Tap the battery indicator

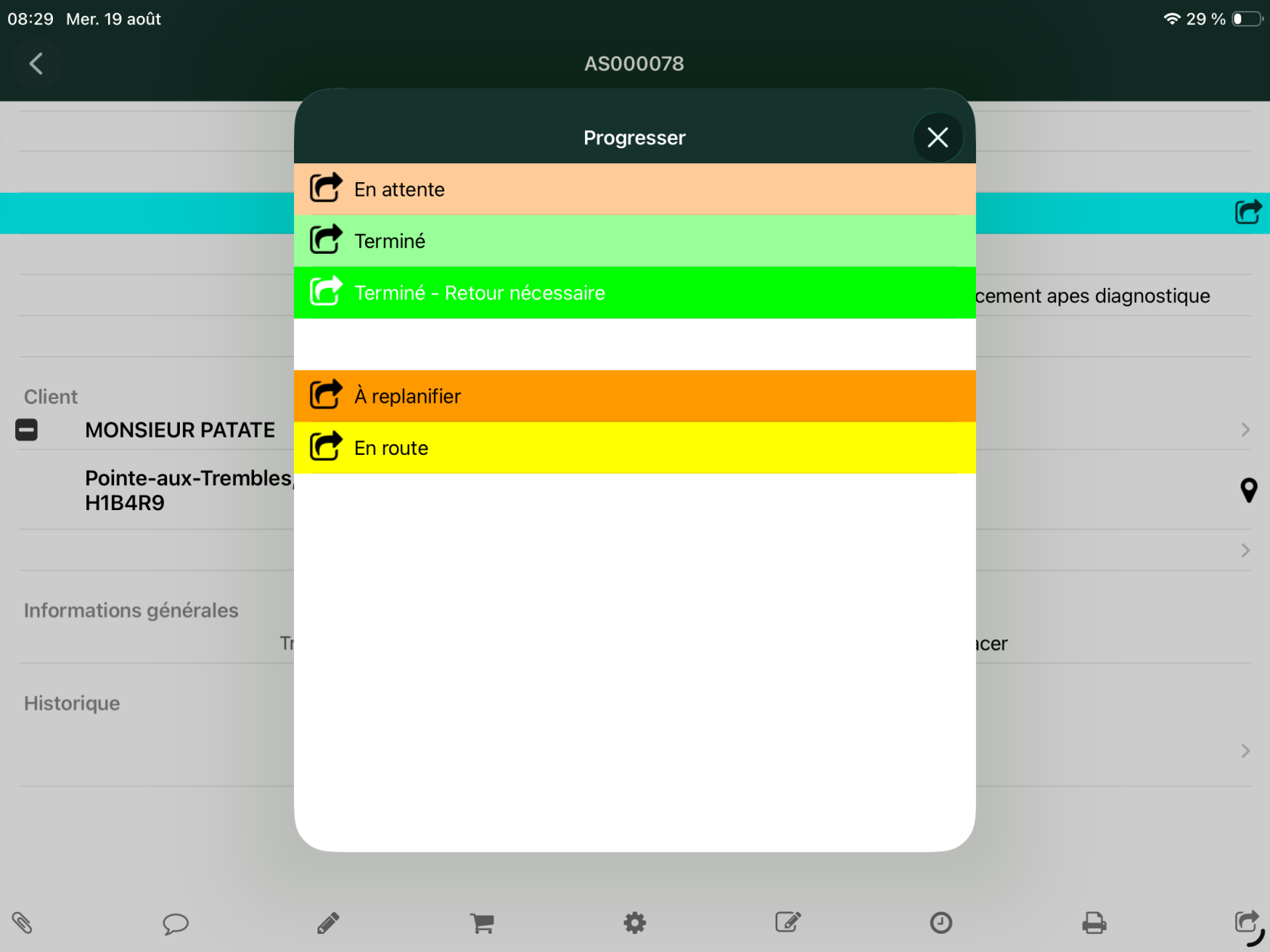pos(1247,19)
